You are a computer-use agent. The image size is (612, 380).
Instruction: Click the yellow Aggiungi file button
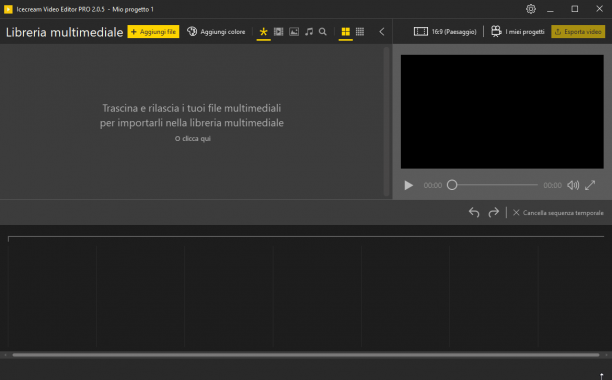(x=153, y=32)
